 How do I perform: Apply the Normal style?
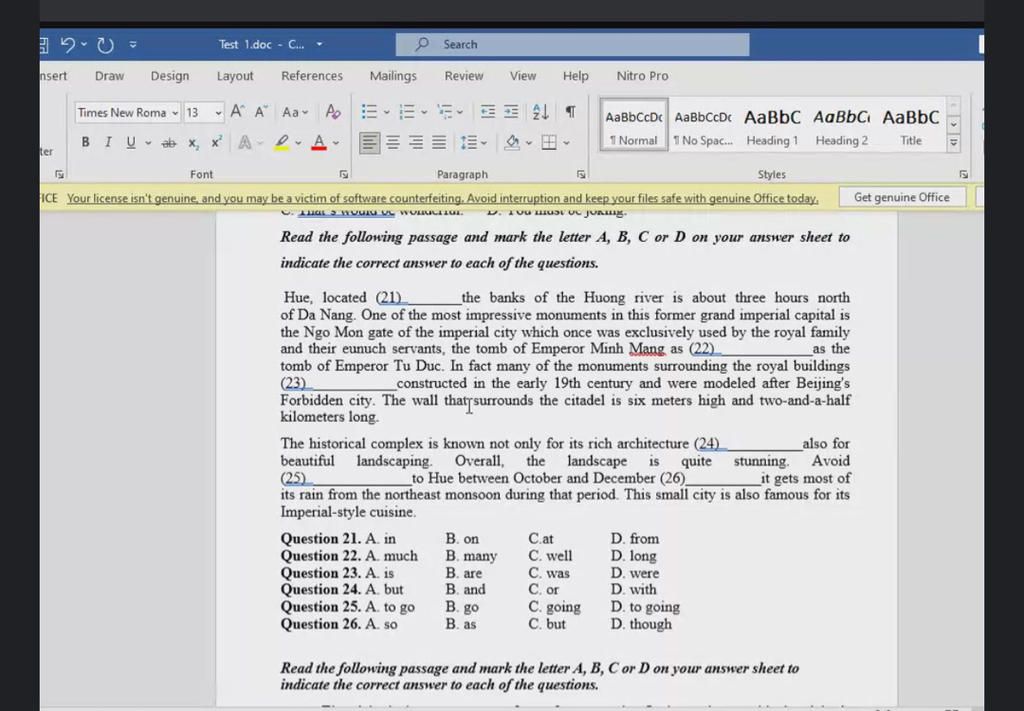click(633, 125)
